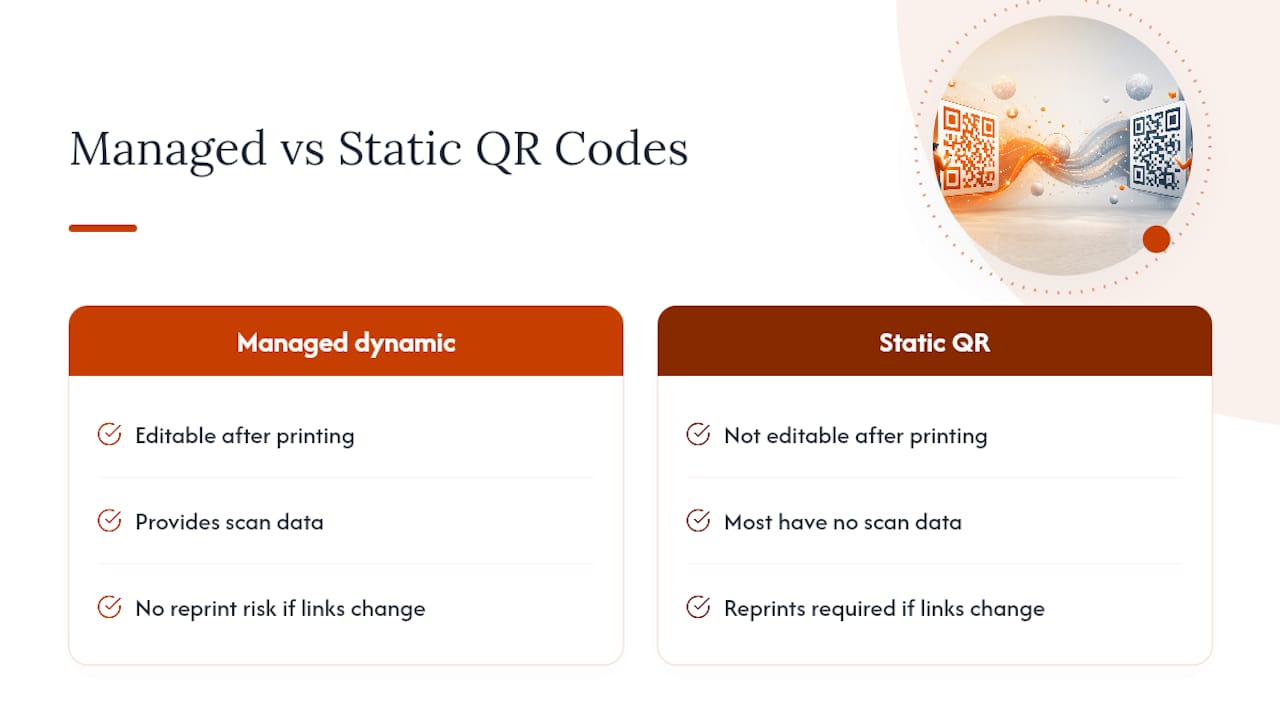This screenshot has width=1280, height=720.
Task: Select the orange QR code in the circular image
Action: [x=968, y=149]
